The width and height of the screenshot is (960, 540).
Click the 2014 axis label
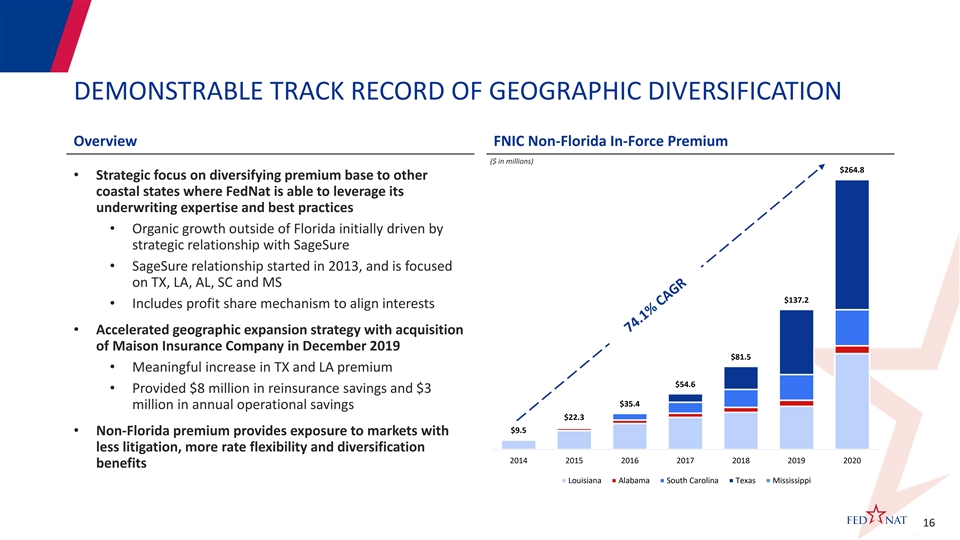coord(518,460)
